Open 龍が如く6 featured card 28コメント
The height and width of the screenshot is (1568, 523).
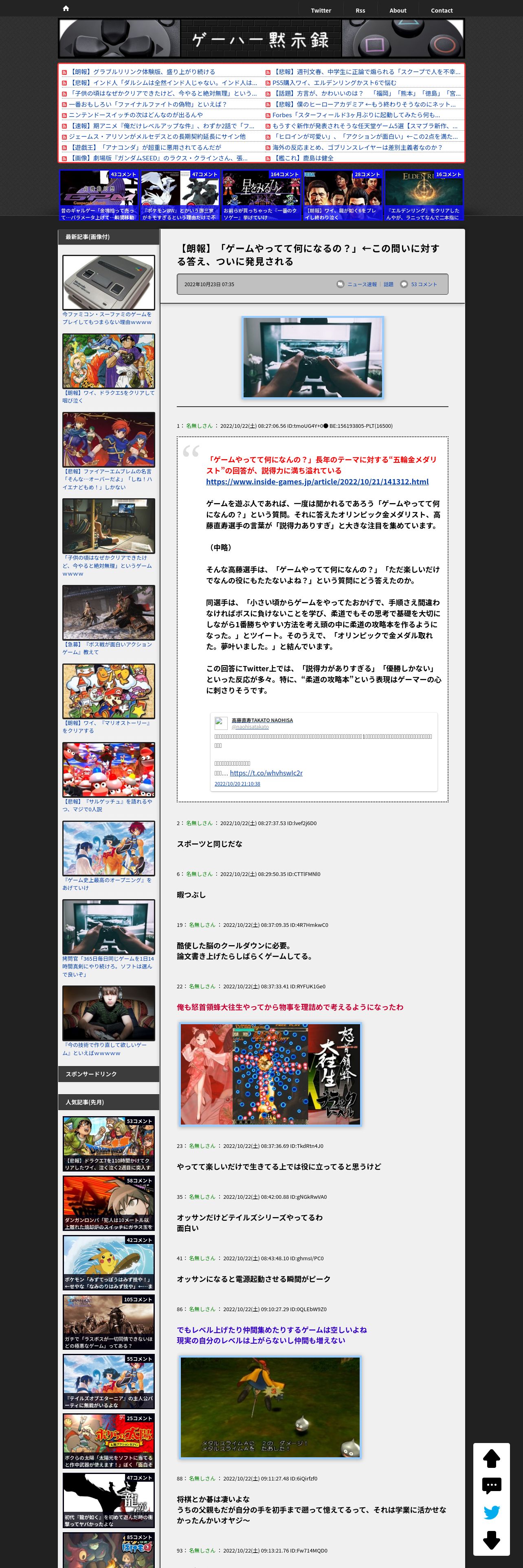[343, 195]
